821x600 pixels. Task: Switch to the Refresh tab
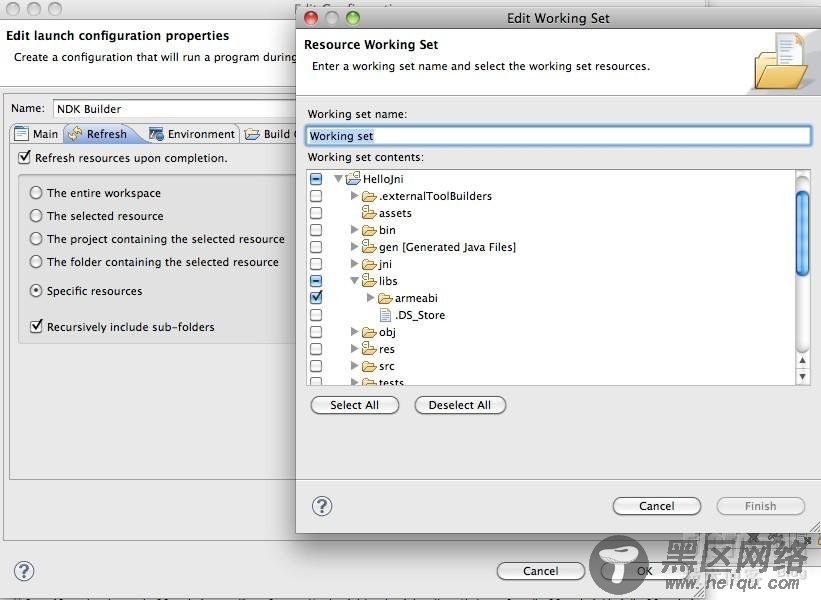(98, 134)
